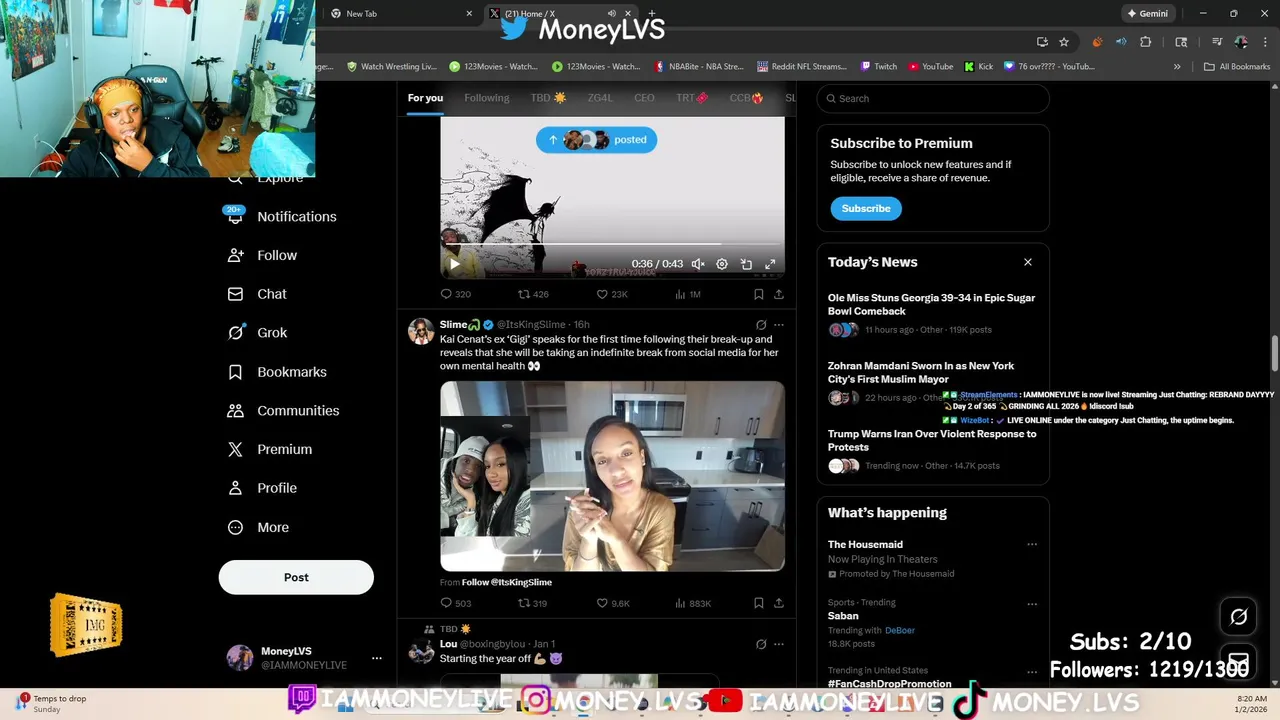Share Slime's post
Image resolution: width=1280 pixels, height=720 pixels.
pos(779,603)
